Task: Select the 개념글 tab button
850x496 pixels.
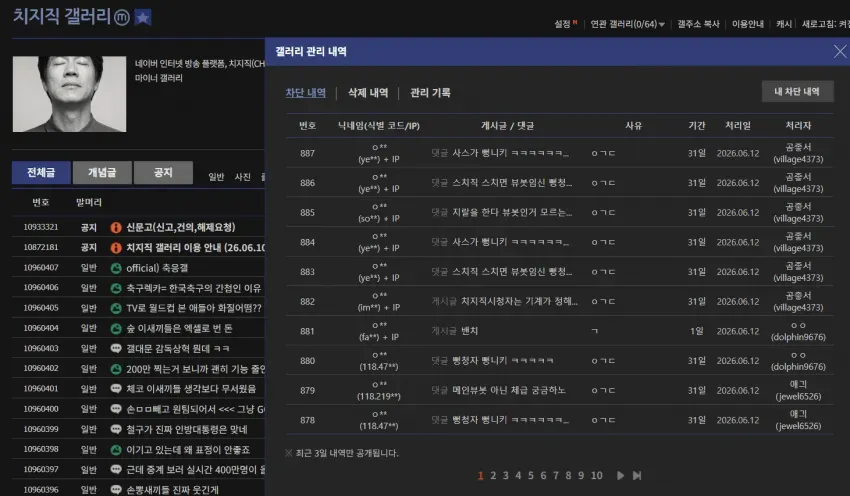Action: 102,172
